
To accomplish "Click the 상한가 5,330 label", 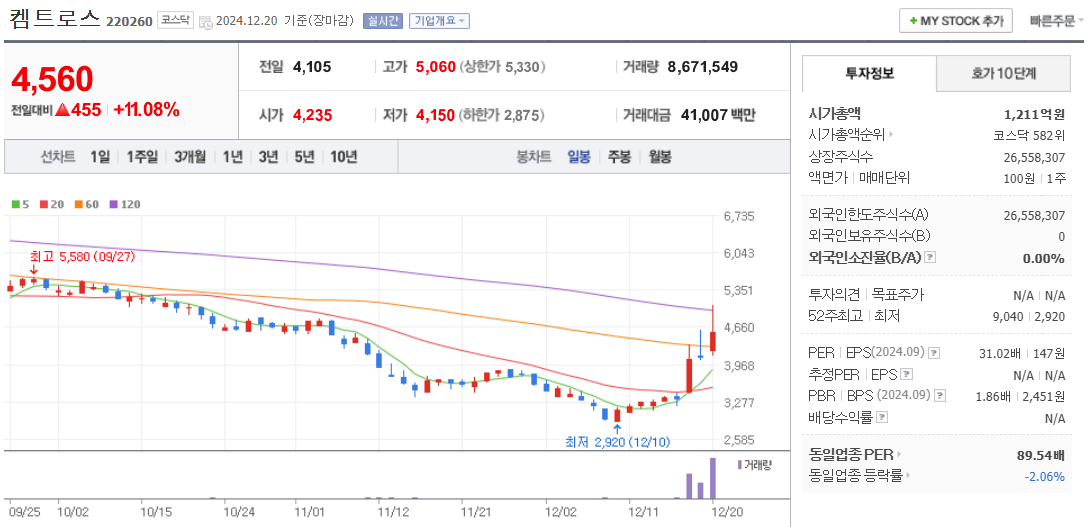I will coord(502,67).
